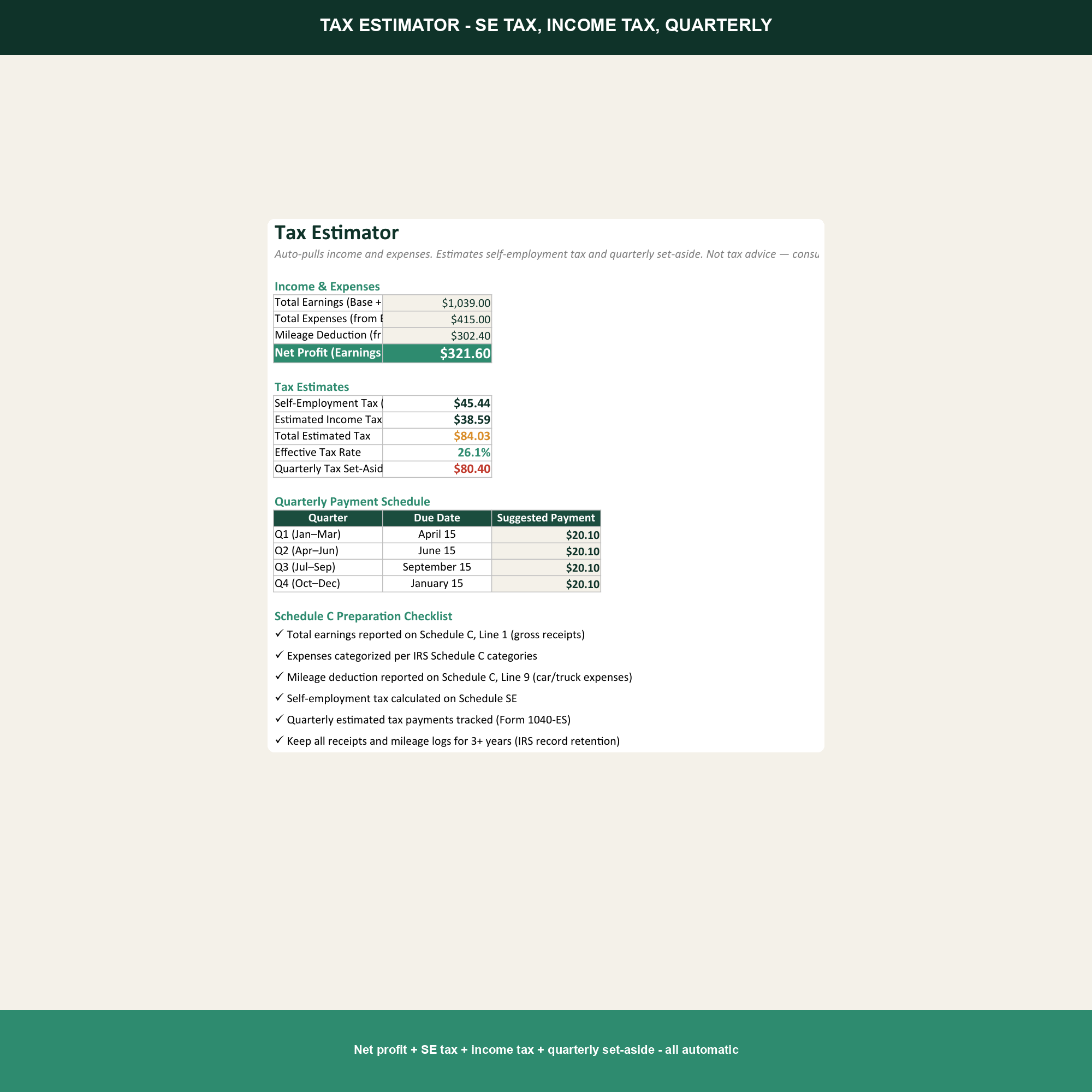Screen dimensions: 1092x1092
Task: Select the Total earnings reported on Schedule C text
Action: coord(436,635)
